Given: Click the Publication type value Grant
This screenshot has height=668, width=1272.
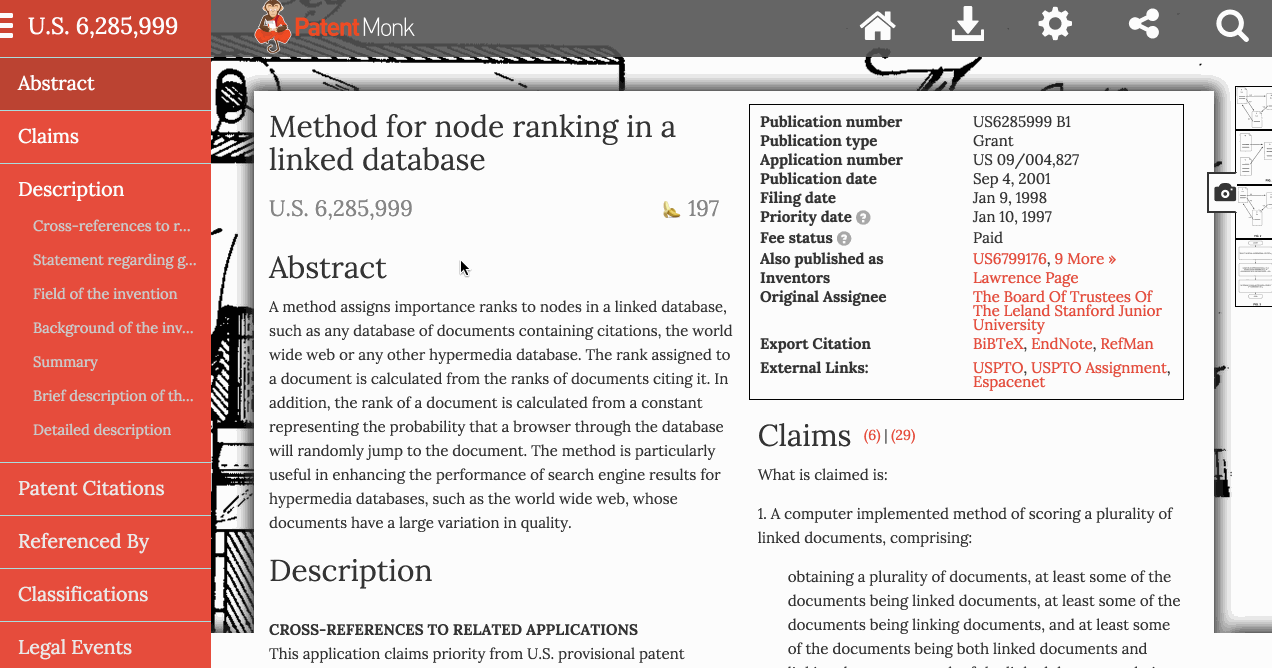Looking at the screenshot, I should pyautogui.click(x=993, y=141).
